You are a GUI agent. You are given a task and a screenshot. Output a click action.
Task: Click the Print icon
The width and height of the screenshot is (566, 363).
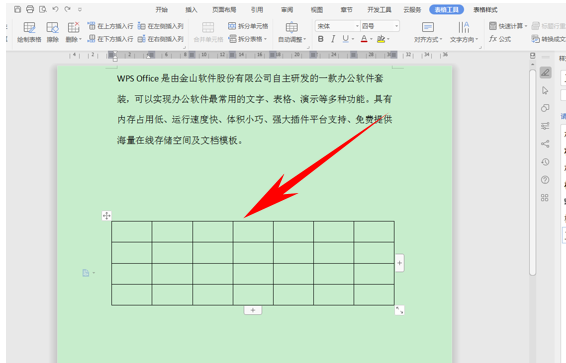tap(30, 9)
